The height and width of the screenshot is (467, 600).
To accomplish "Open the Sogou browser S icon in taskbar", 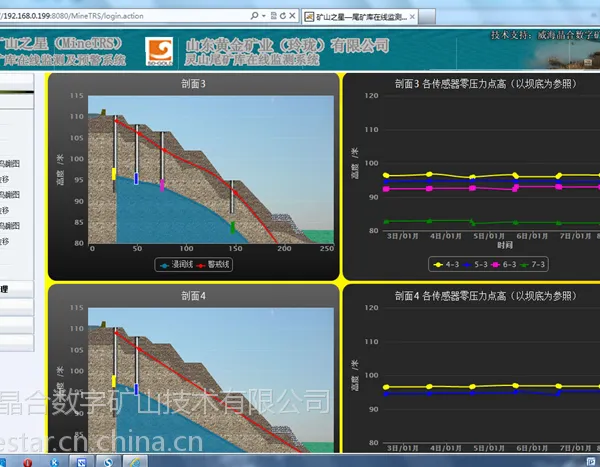I will pos(108,462).
